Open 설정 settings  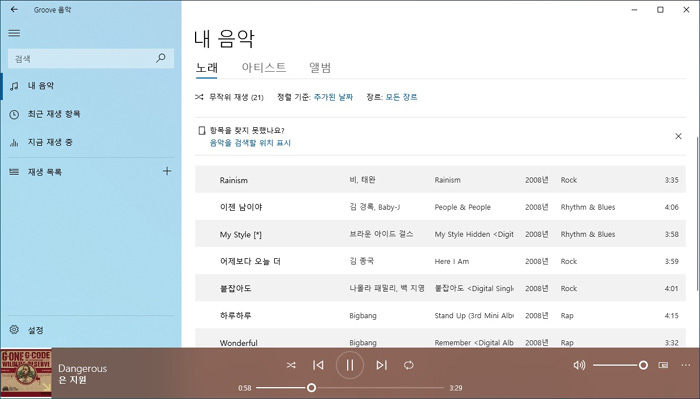point(91,330)
